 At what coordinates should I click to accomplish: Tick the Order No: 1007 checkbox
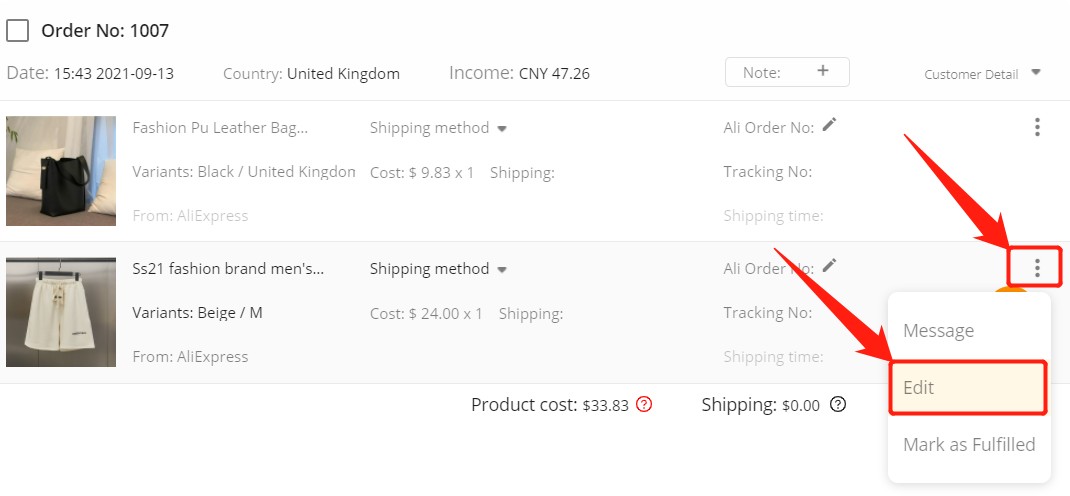click(18, 31)
